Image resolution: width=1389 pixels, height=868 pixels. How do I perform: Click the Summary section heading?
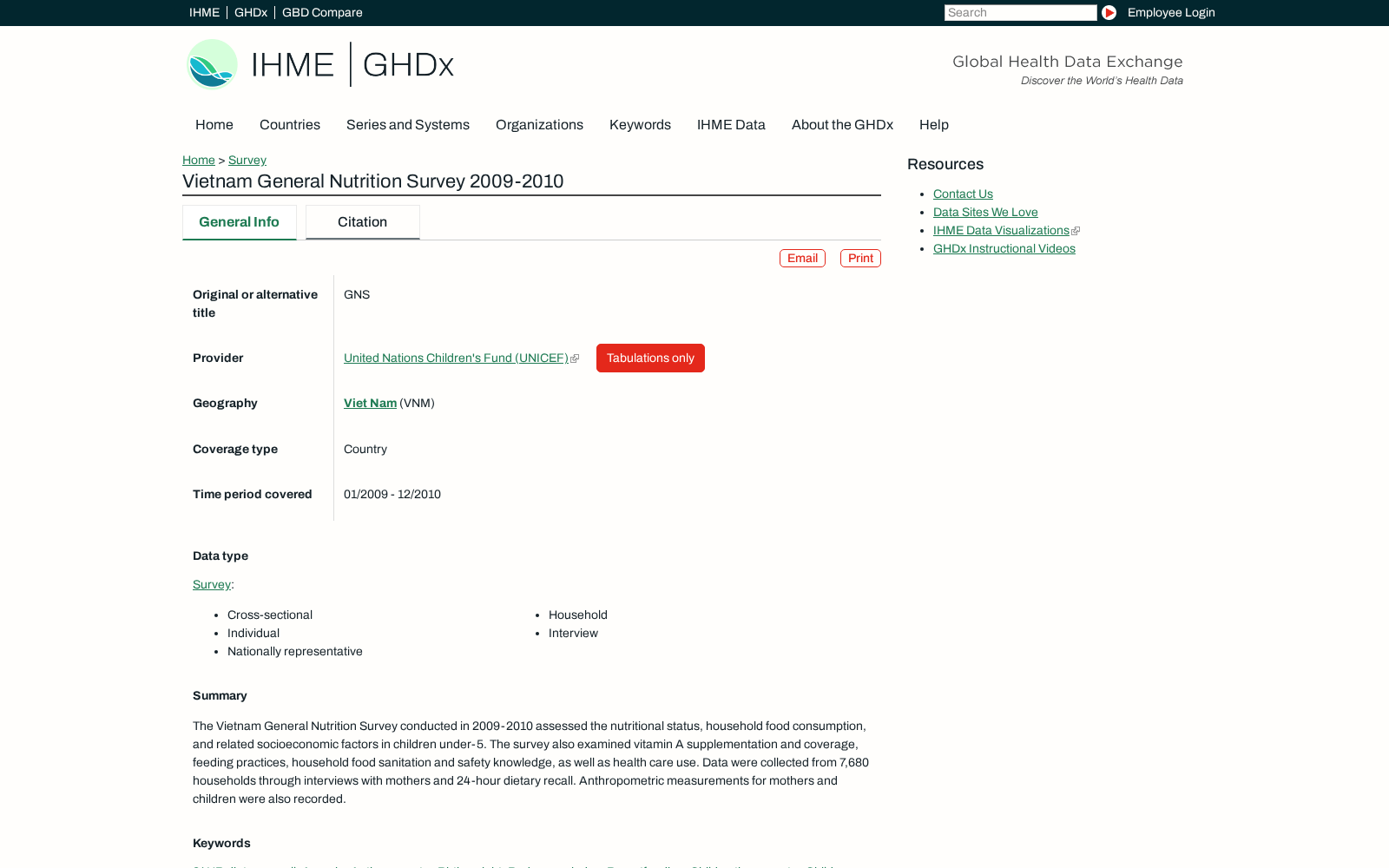[x=220, y=695]
